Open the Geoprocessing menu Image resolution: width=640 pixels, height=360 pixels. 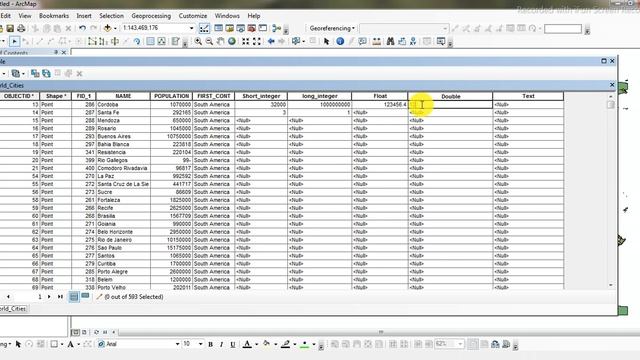151,16
